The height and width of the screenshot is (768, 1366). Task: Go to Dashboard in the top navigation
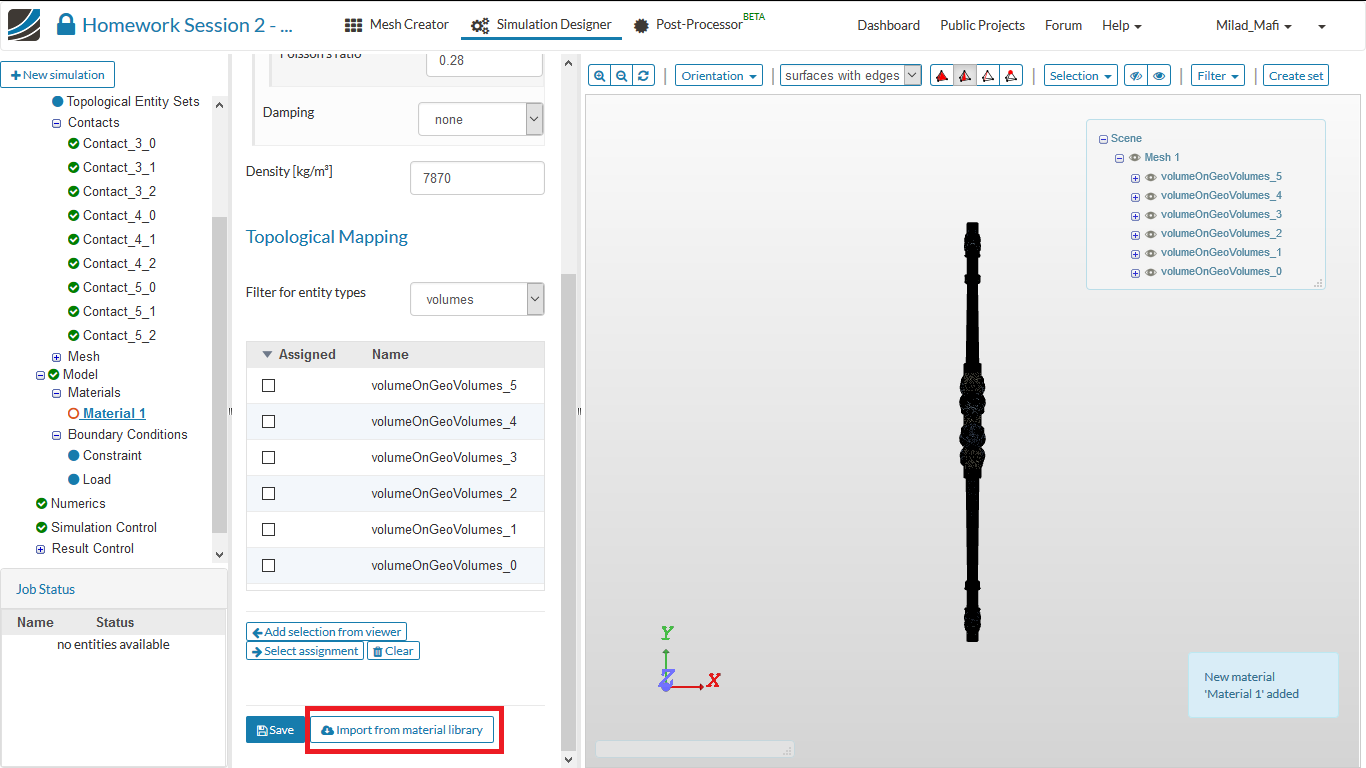pyautogui.click(x=888, y=25)
